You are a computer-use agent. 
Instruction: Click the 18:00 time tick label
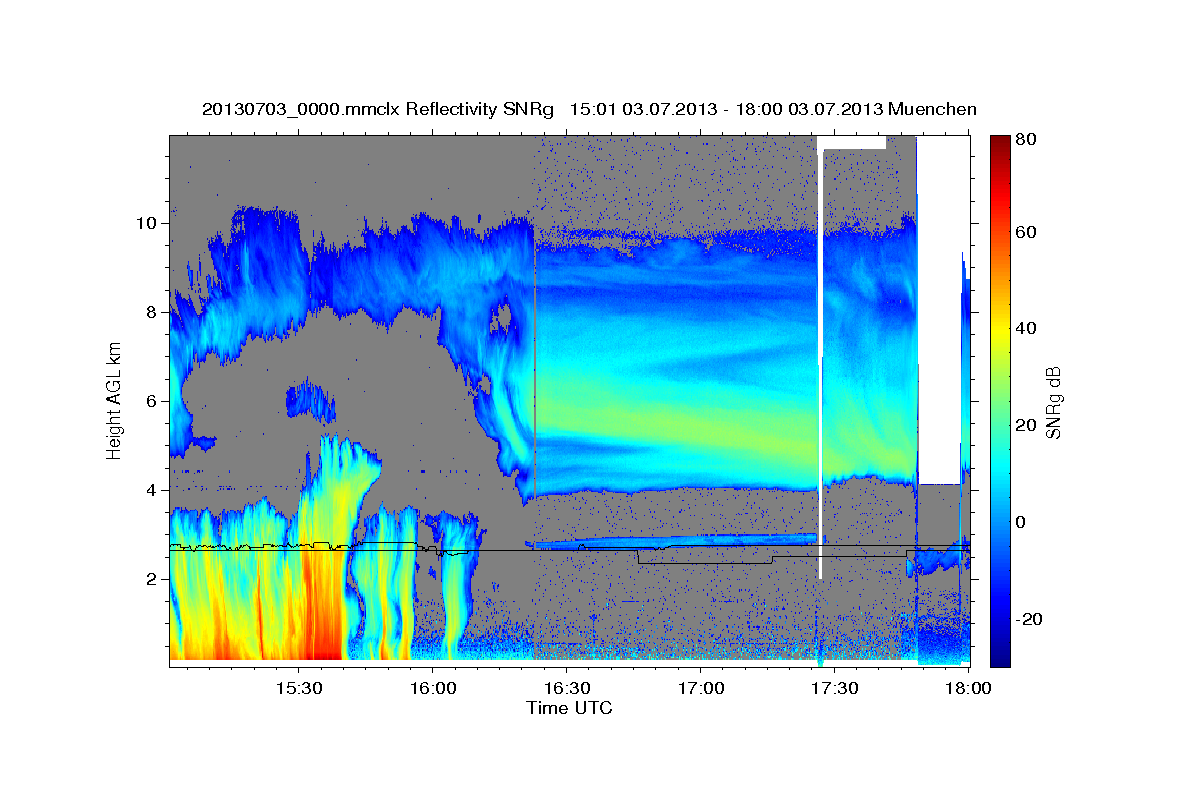[968, 689]
